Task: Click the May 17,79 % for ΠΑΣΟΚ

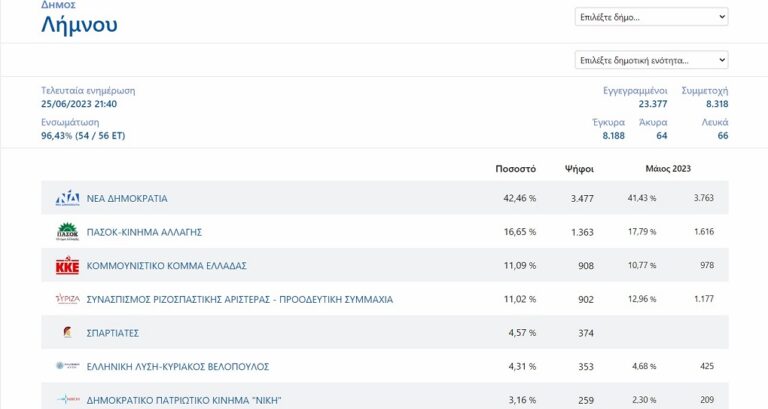Action: pos(642,231)
